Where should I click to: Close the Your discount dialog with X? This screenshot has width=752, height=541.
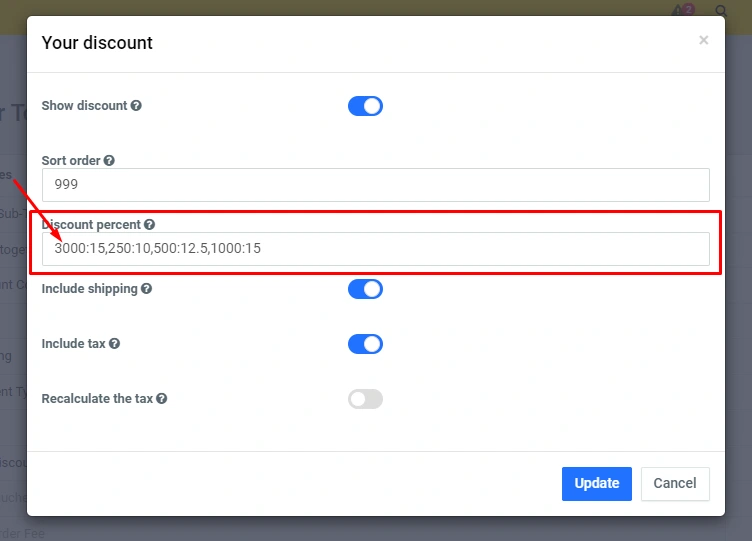(703, 40)
